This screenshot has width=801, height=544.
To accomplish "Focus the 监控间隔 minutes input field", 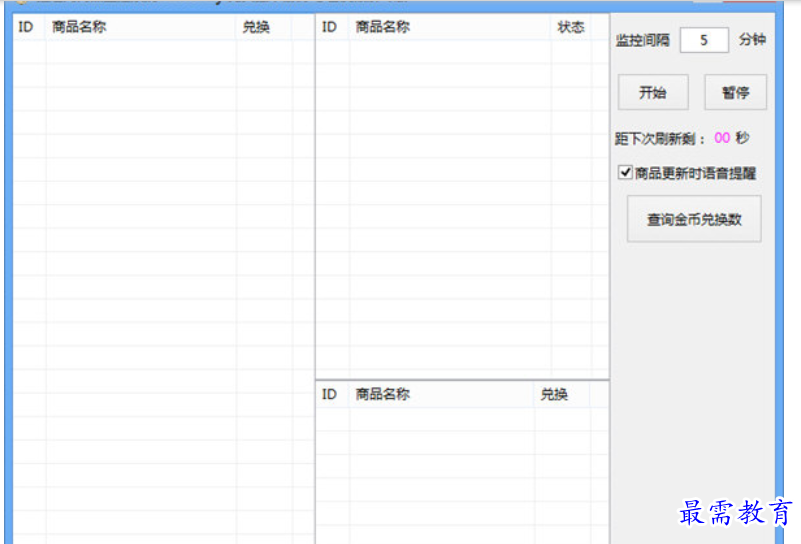I will (x=704, y=40).
